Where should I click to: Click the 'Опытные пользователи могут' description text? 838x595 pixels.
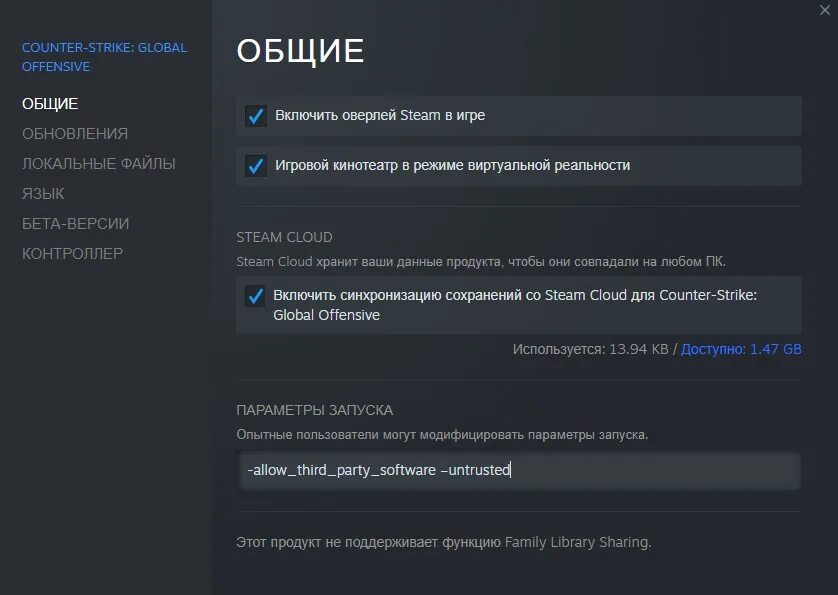[442, 435]
